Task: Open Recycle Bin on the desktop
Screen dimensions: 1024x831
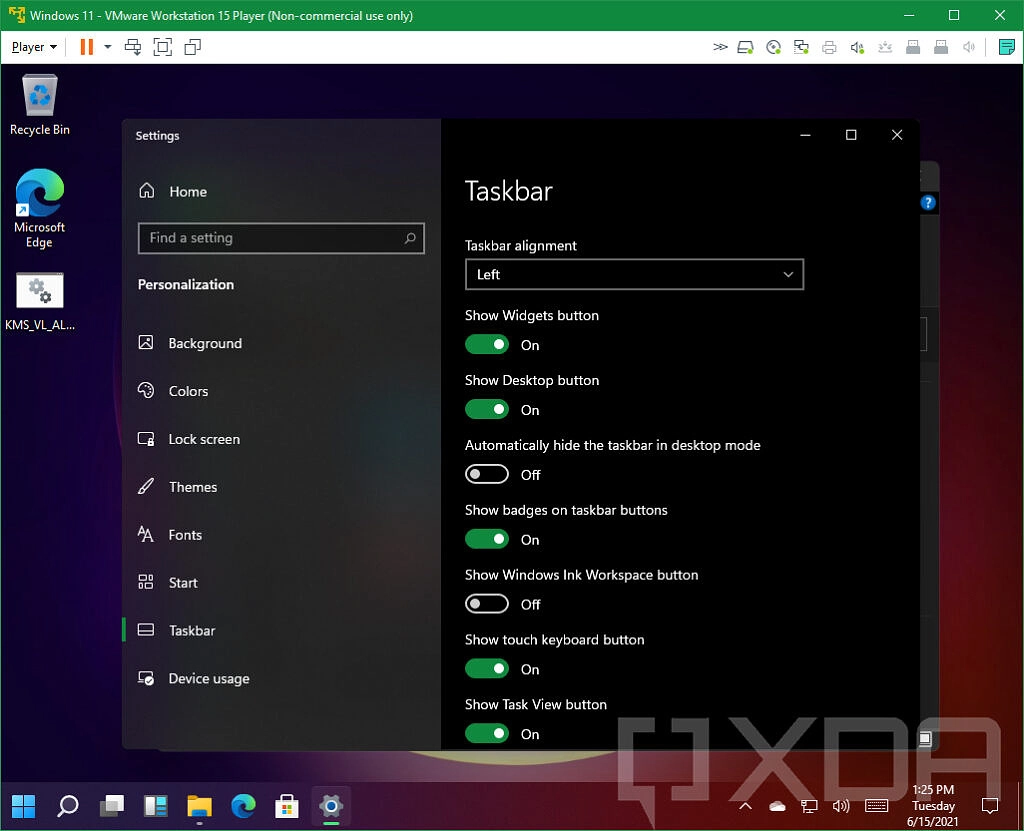Action: [40, 105]
